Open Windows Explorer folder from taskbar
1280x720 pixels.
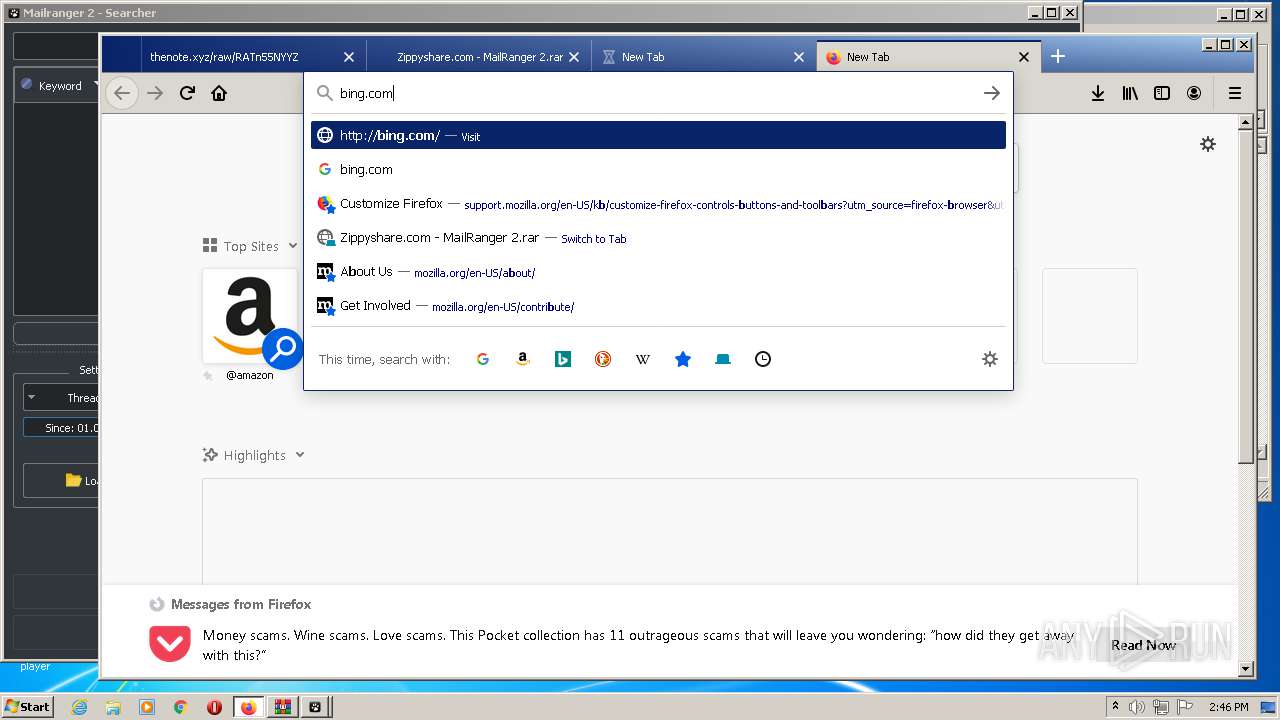[x=113, y=707]
